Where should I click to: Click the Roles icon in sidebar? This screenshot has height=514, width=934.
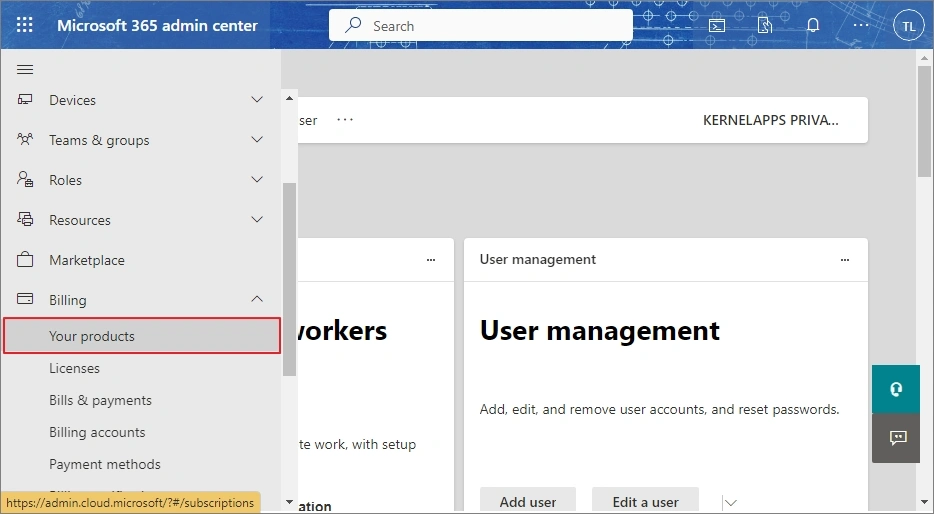coord(25,179)
